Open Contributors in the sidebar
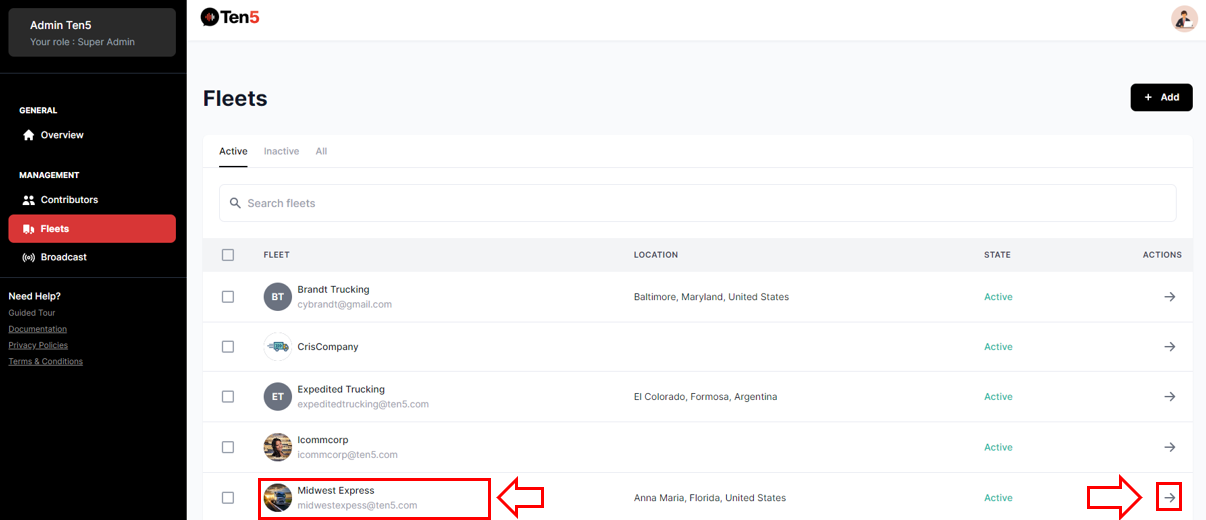Image resolution: width=1206 pixels, height=520 pixels. (x=69, y=200)
